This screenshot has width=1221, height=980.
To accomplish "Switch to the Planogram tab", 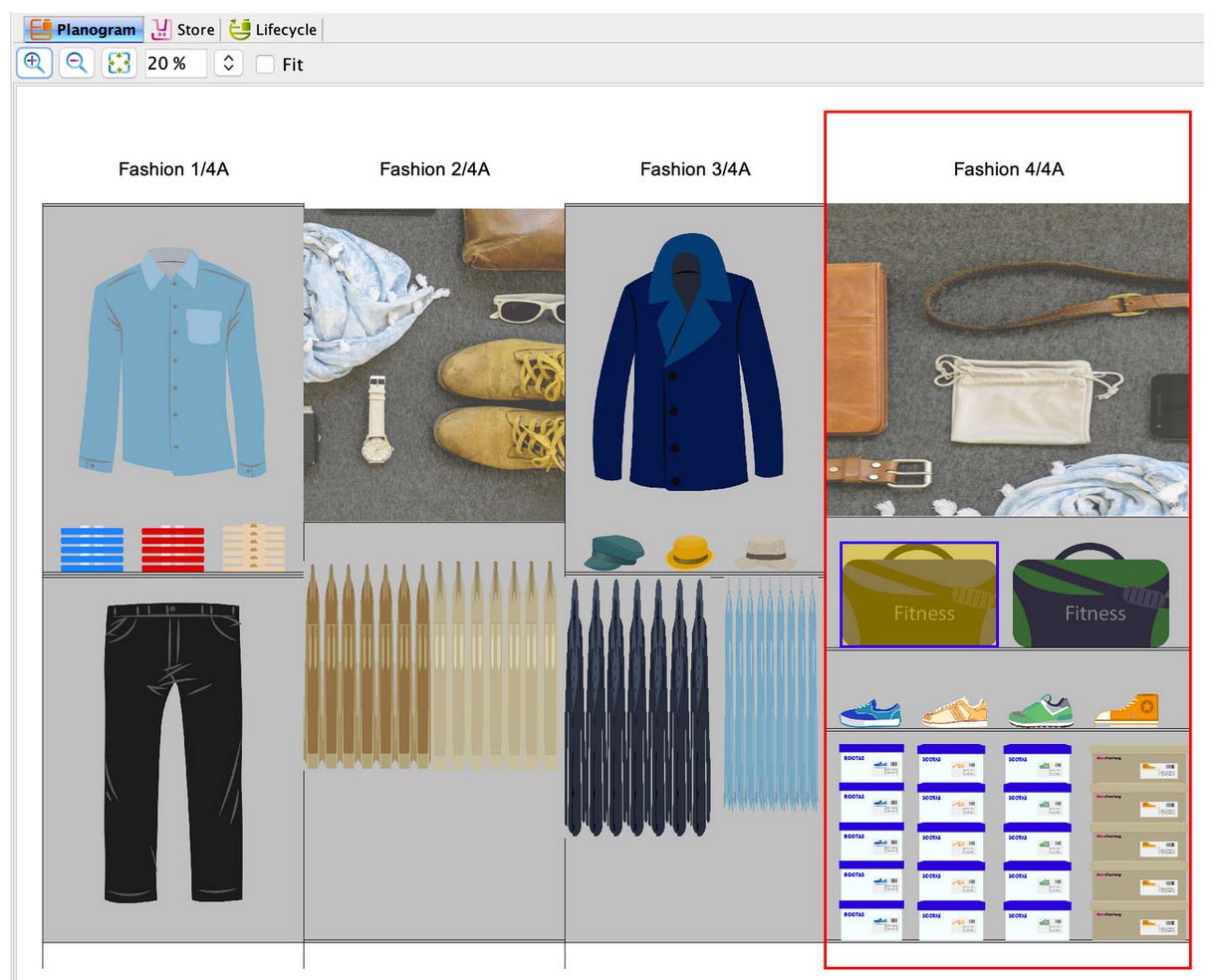I will 84,30.
